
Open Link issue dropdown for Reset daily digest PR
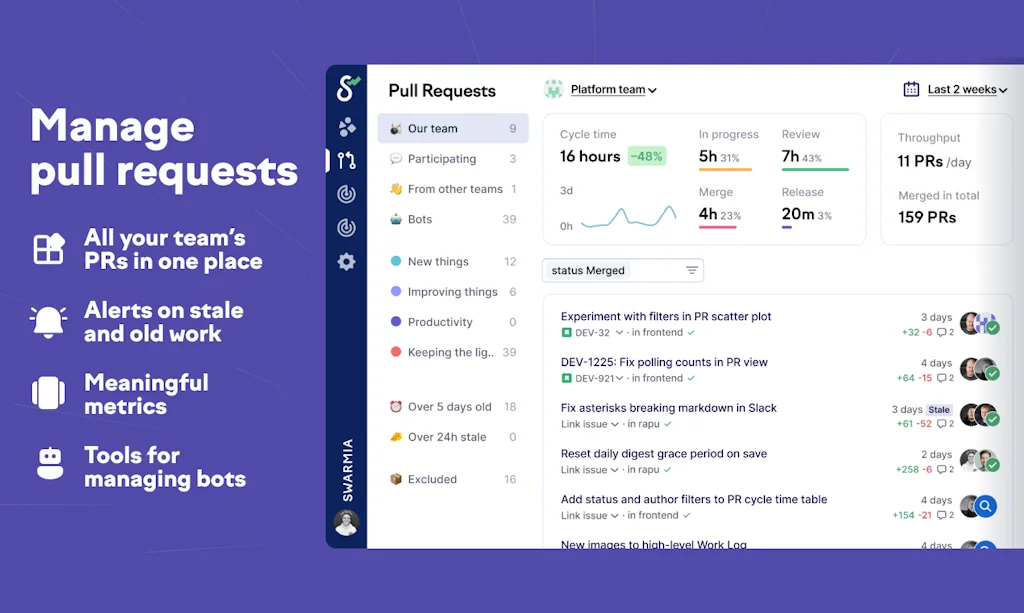tap(589, 469)
